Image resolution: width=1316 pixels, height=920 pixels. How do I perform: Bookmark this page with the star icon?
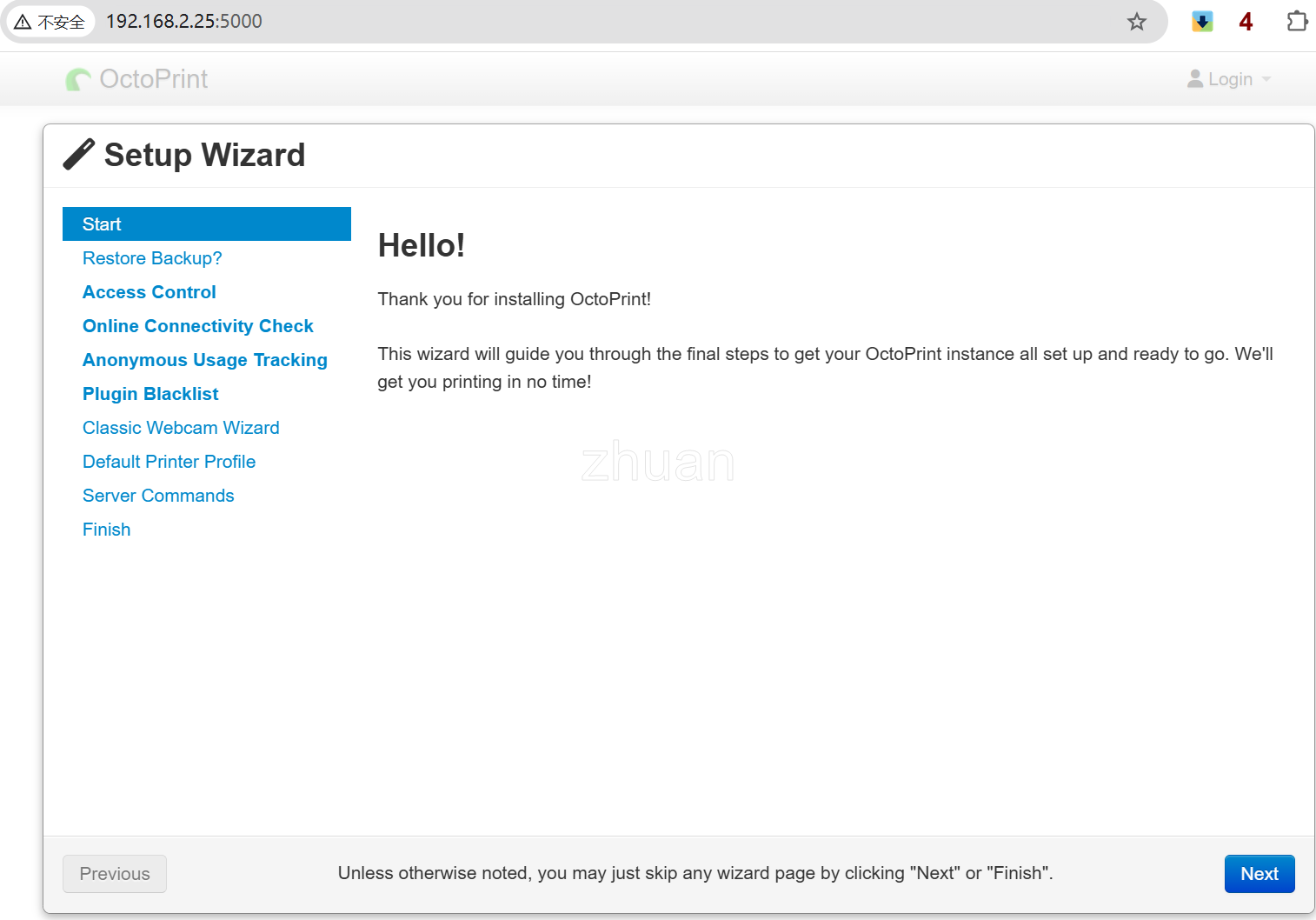click(x=1137, y=22)
